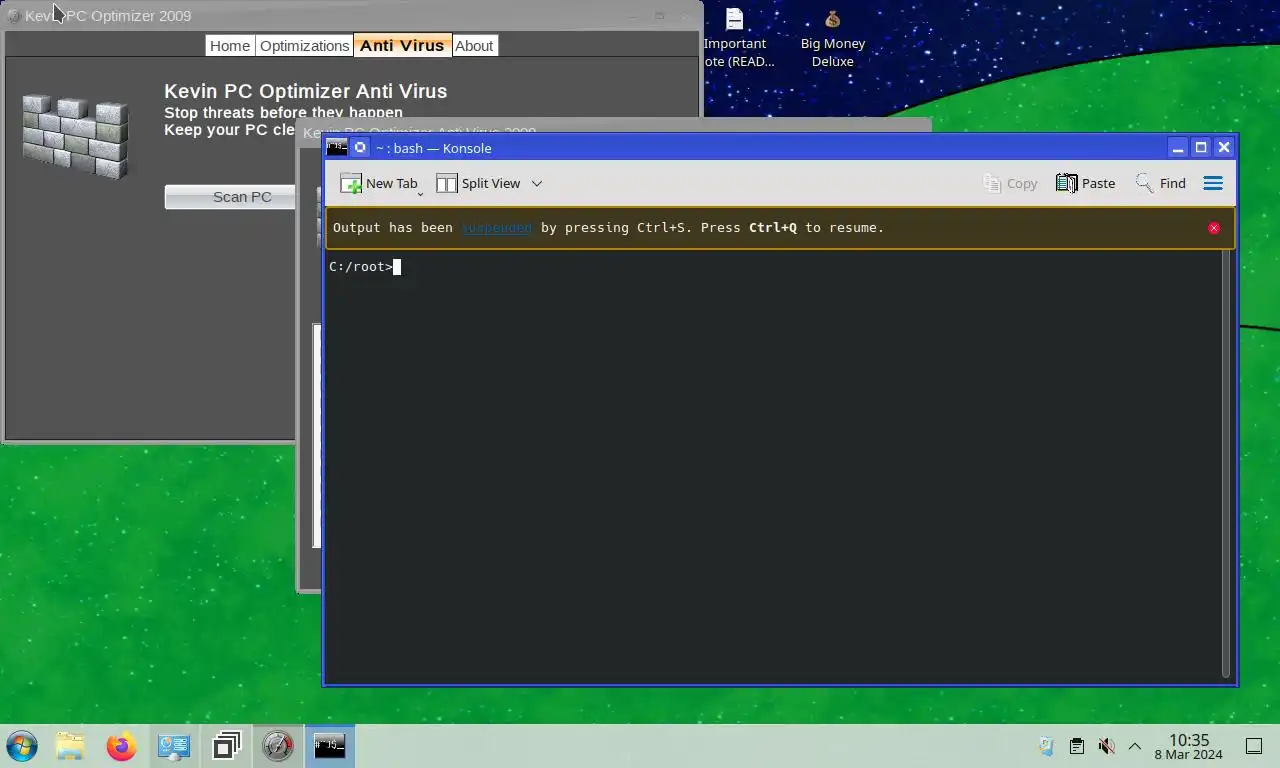Click the 'suspended' link in the banner
This screenshot has width=1280, height=768.
pos(496,228)
